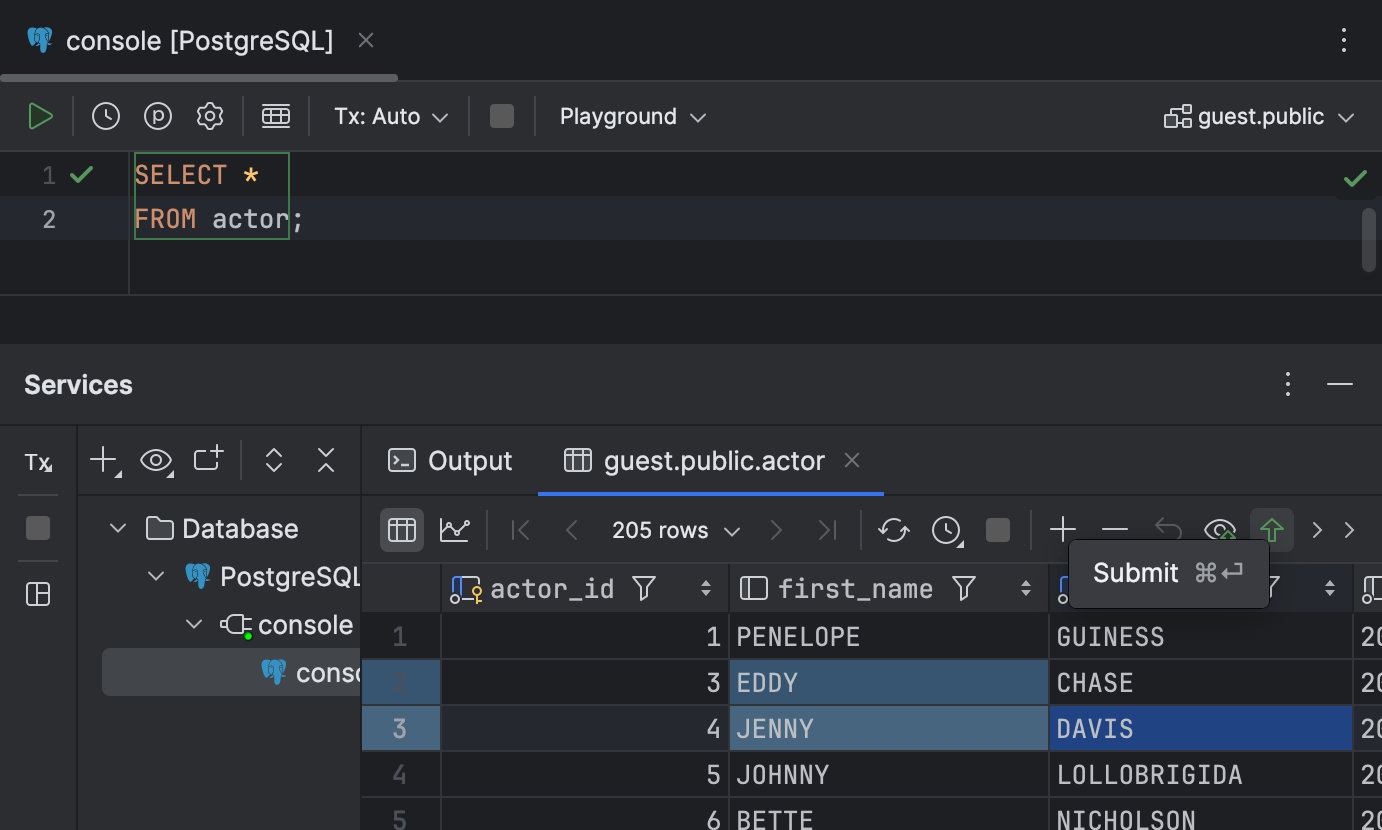Switch results to chart view

455,530
